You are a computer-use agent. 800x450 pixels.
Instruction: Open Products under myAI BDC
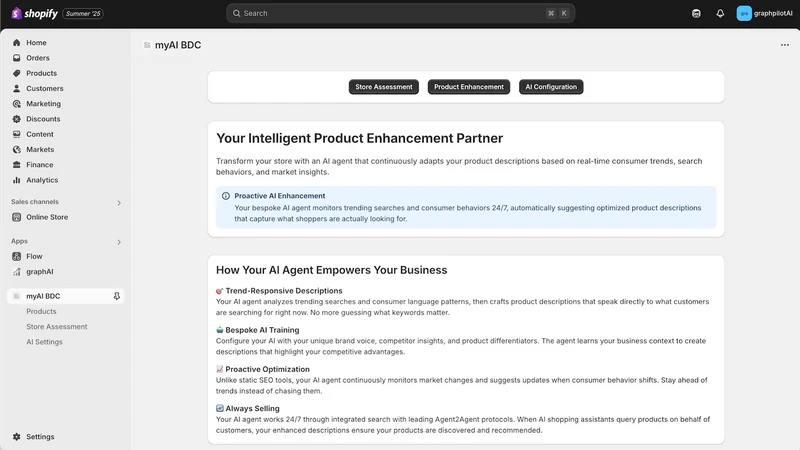tap(41, 311)
